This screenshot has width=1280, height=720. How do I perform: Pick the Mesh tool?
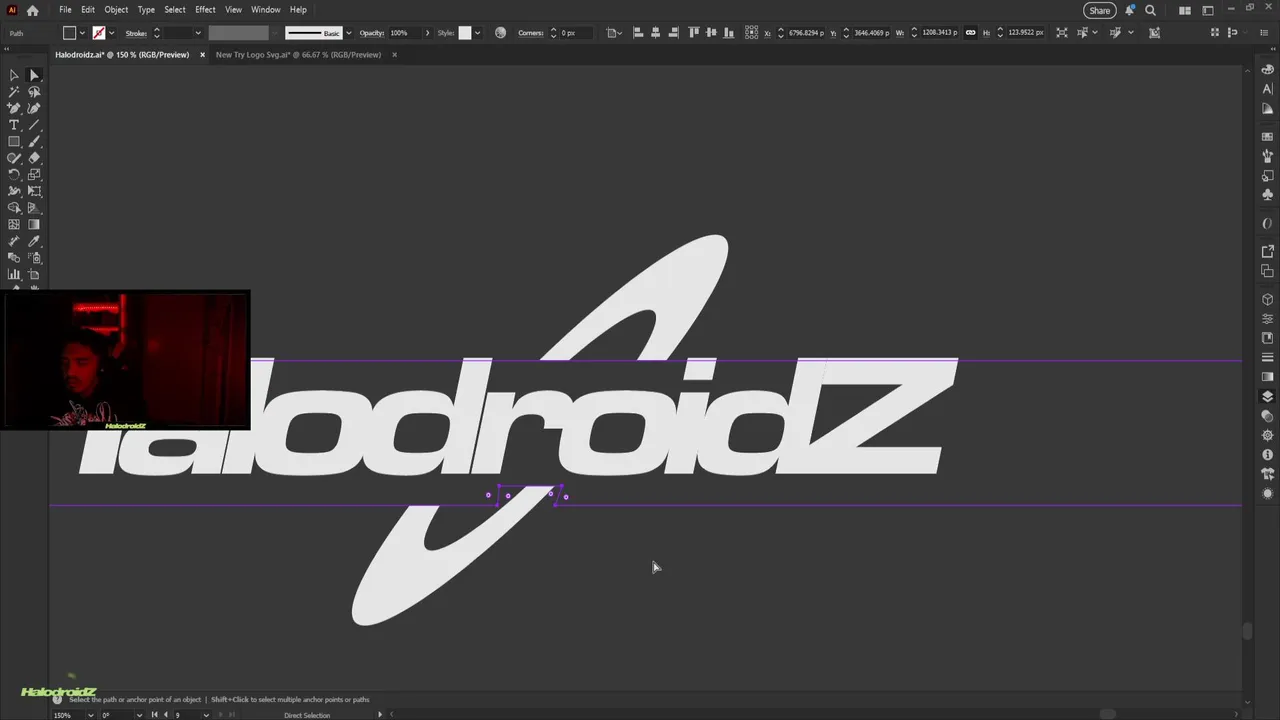click(14, 224)
